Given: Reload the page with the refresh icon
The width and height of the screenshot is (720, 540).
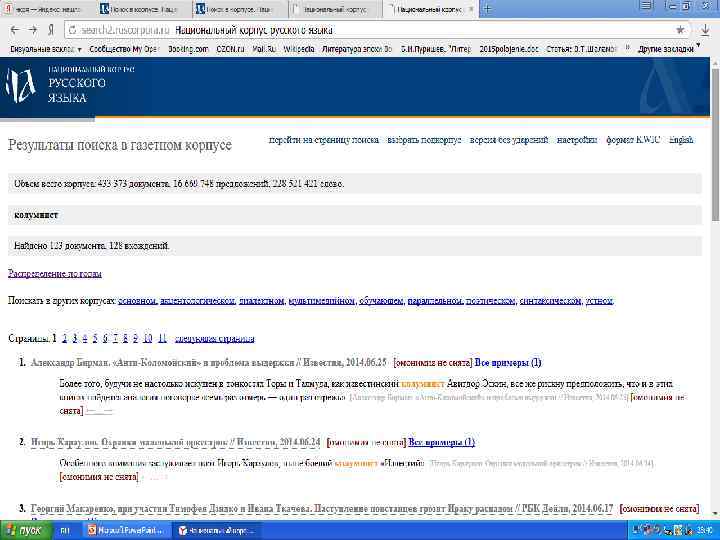Looking at the screenshot, I should coord(73,30).
